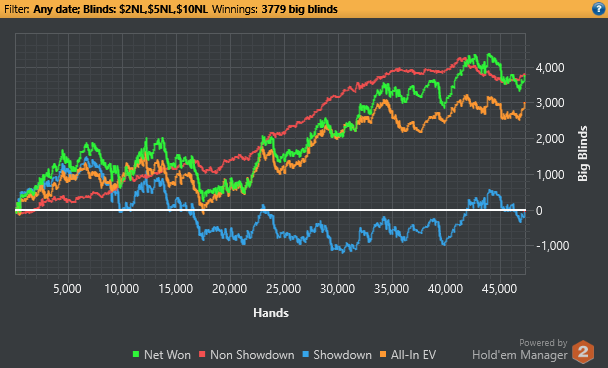Toggle the green Net Won legend swatch

coord(136,354)
